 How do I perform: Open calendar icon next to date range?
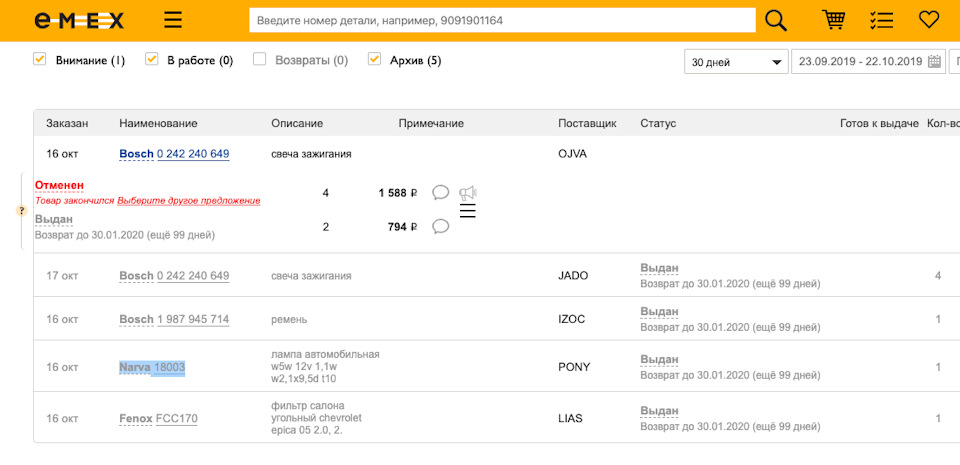tap(934, 61)
